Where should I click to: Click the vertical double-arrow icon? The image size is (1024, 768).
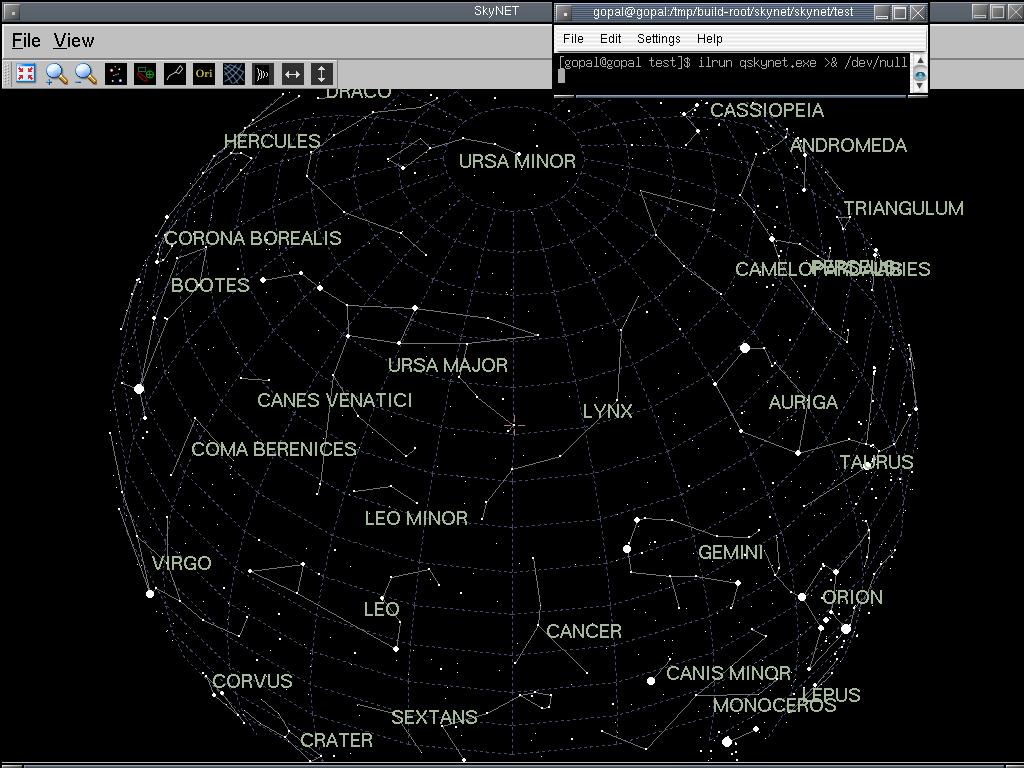coord(321,74)
